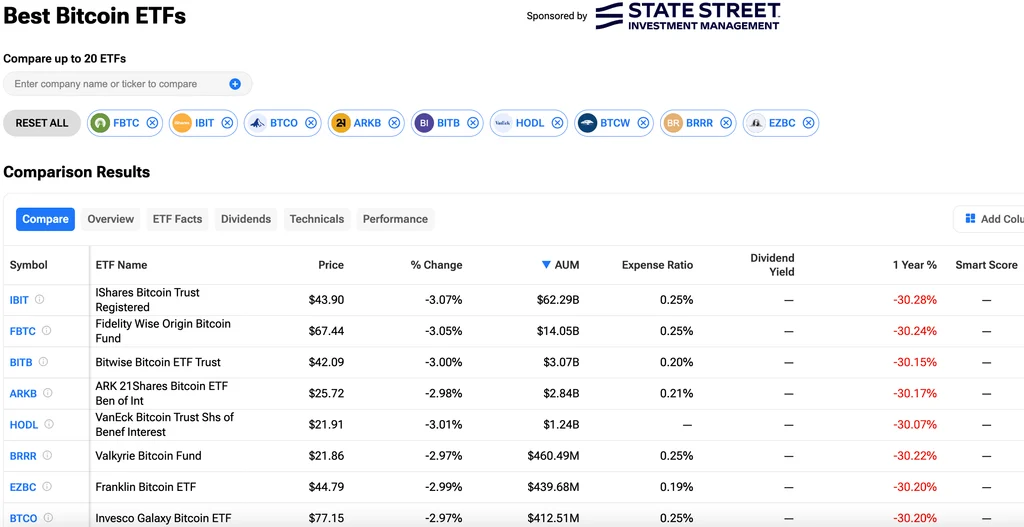
Task: Click IBIT AUM value $62.29B
Action: pos(557,300)
